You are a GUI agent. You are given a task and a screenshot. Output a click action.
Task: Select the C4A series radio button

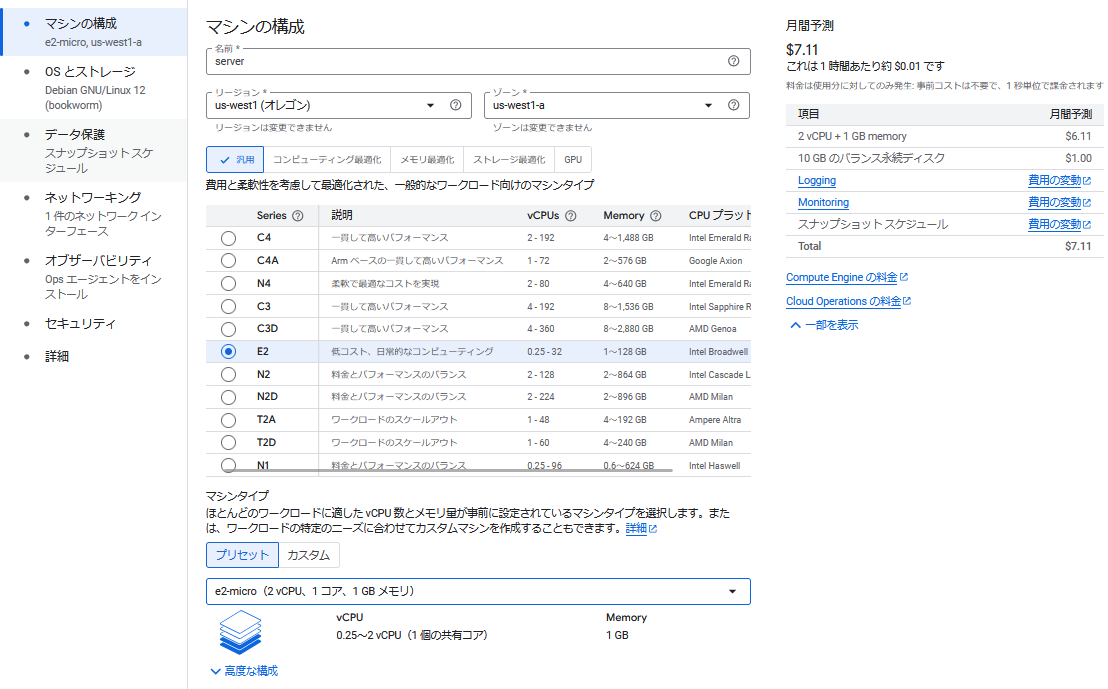[228, 261]
